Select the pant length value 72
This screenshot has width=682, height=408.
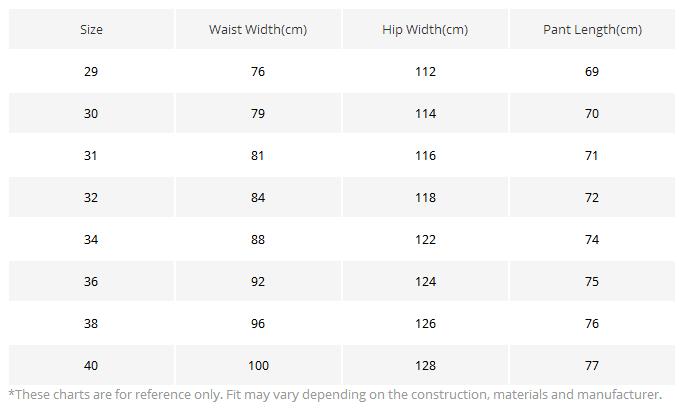(x=592, y=198)
